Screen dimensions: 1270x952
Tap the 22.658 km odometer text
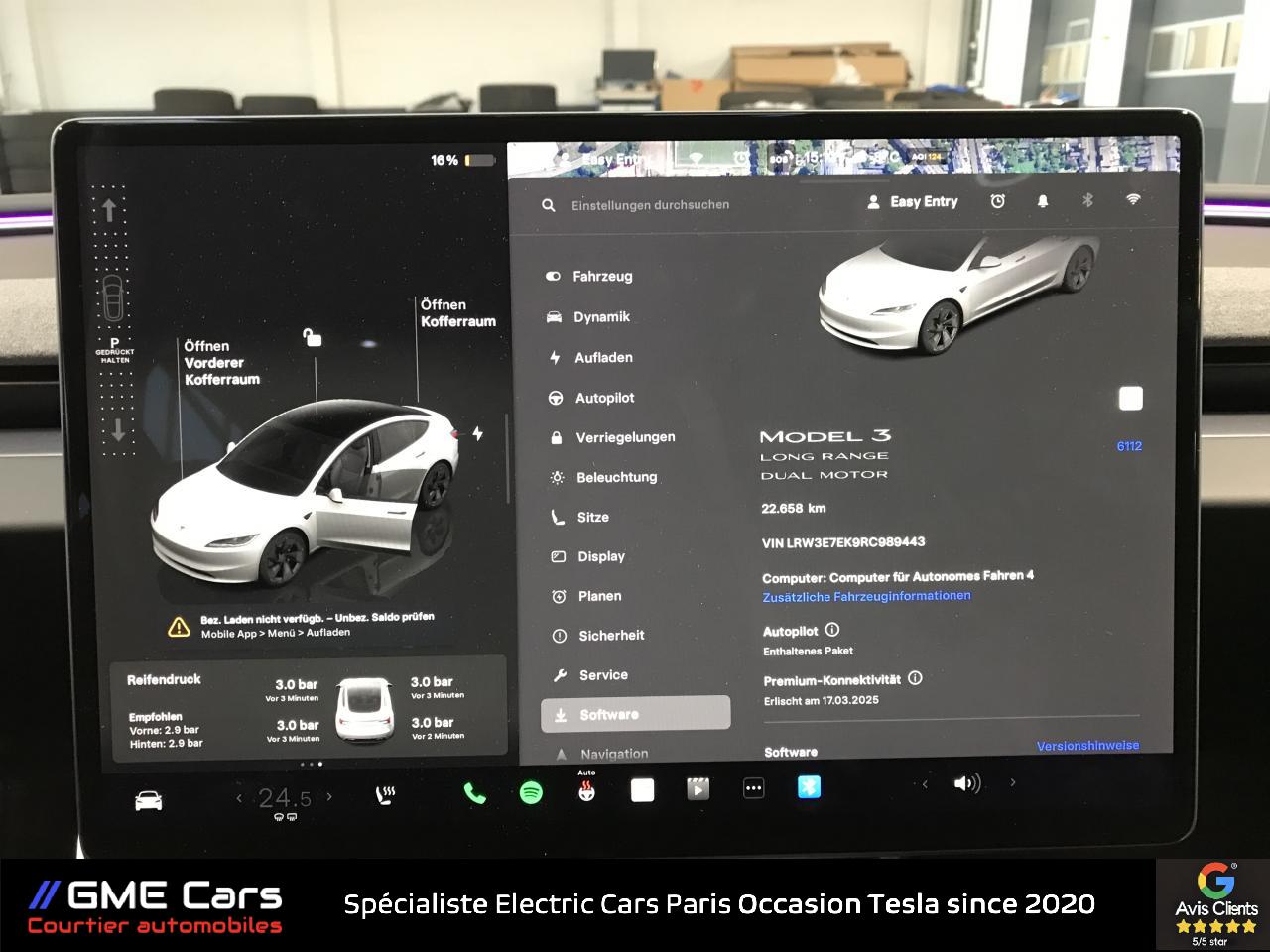point(794,508)
